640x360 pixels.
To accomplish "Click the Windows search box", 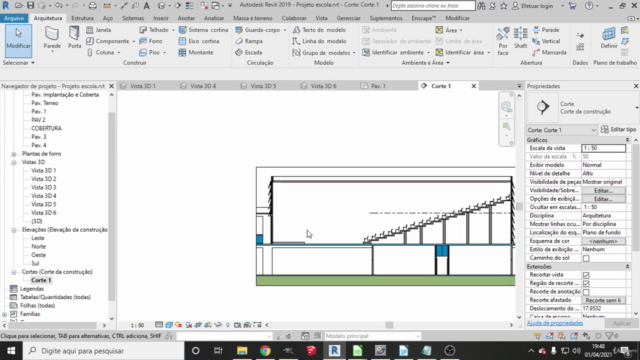I will coord(104,351).
